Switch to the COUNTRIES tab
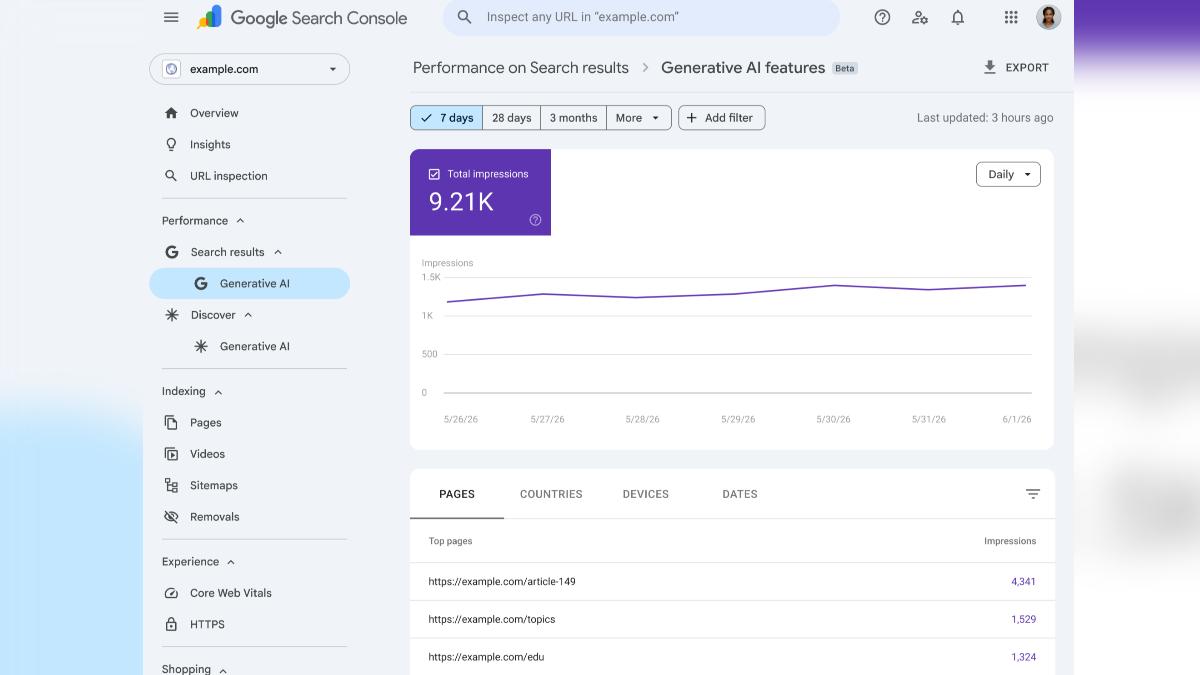The image size is (1200, 675). [551, 494]
